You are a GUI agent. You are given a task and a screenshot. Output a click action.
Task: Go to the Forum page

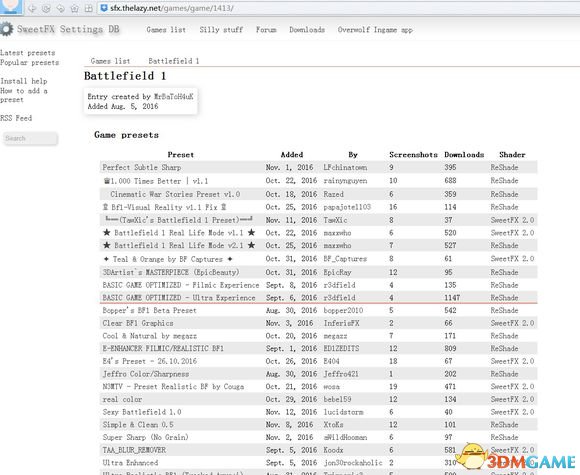coord(266,30)
